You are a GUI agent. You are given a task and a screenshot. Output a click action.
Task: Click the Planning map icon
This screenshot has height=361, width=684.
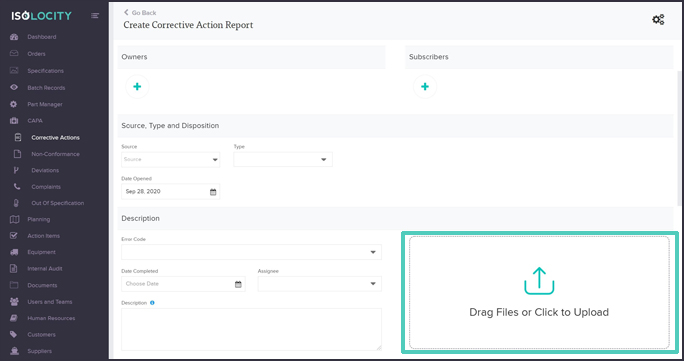point(14,219)
